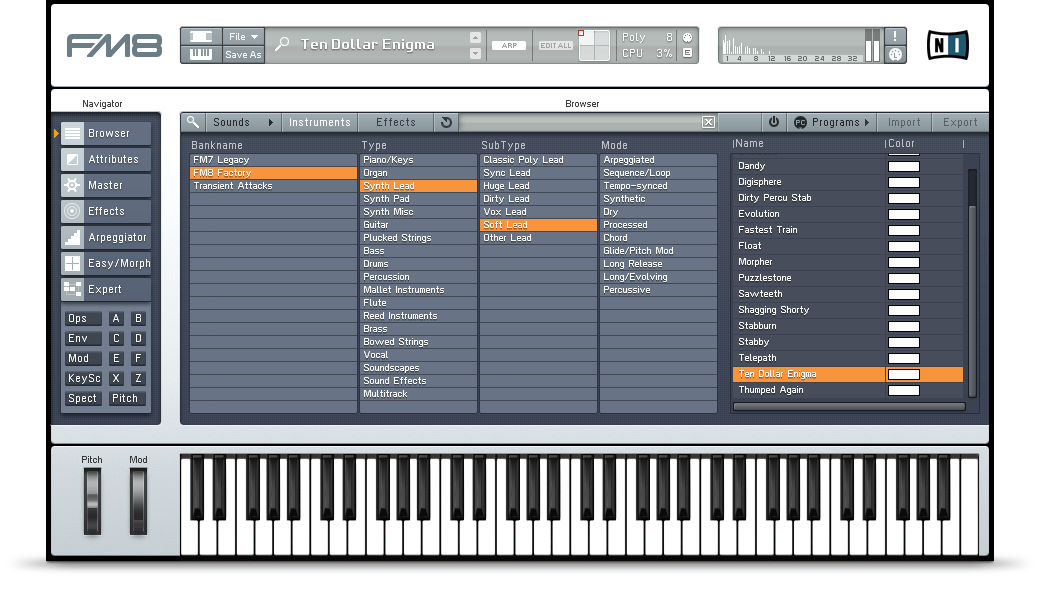Open the Arpeggiator page

[106, 237]
